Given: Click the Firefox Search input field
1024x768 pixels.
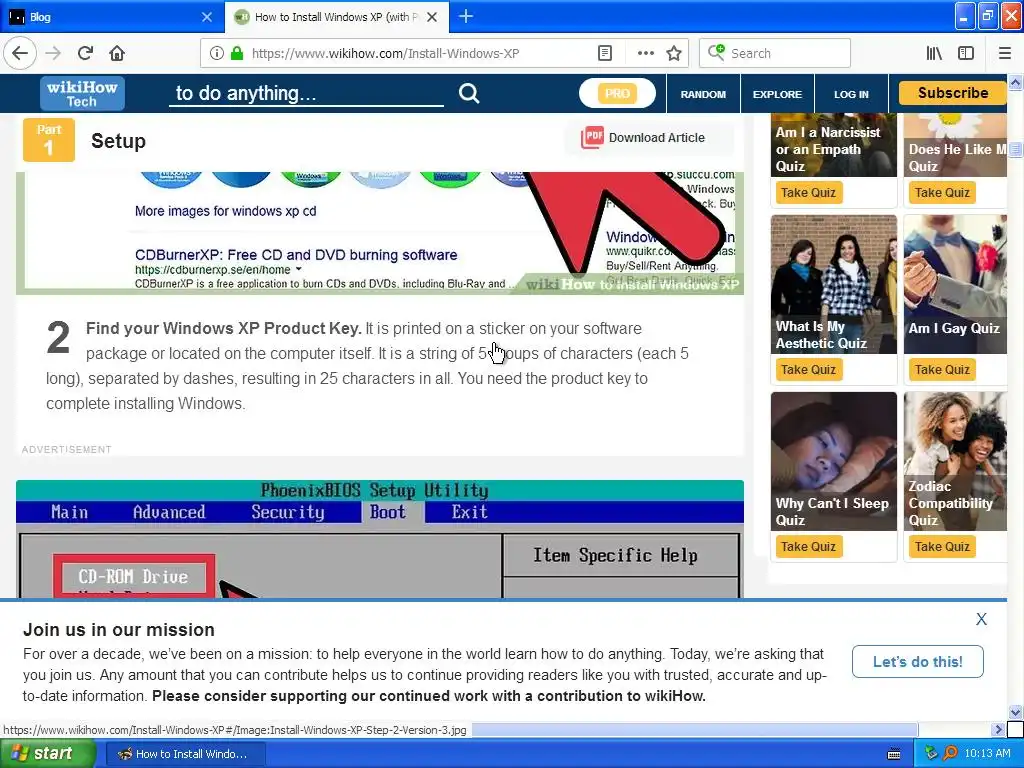Looking at the screenshot, I should pyautogui.click(x=775, y=54).
